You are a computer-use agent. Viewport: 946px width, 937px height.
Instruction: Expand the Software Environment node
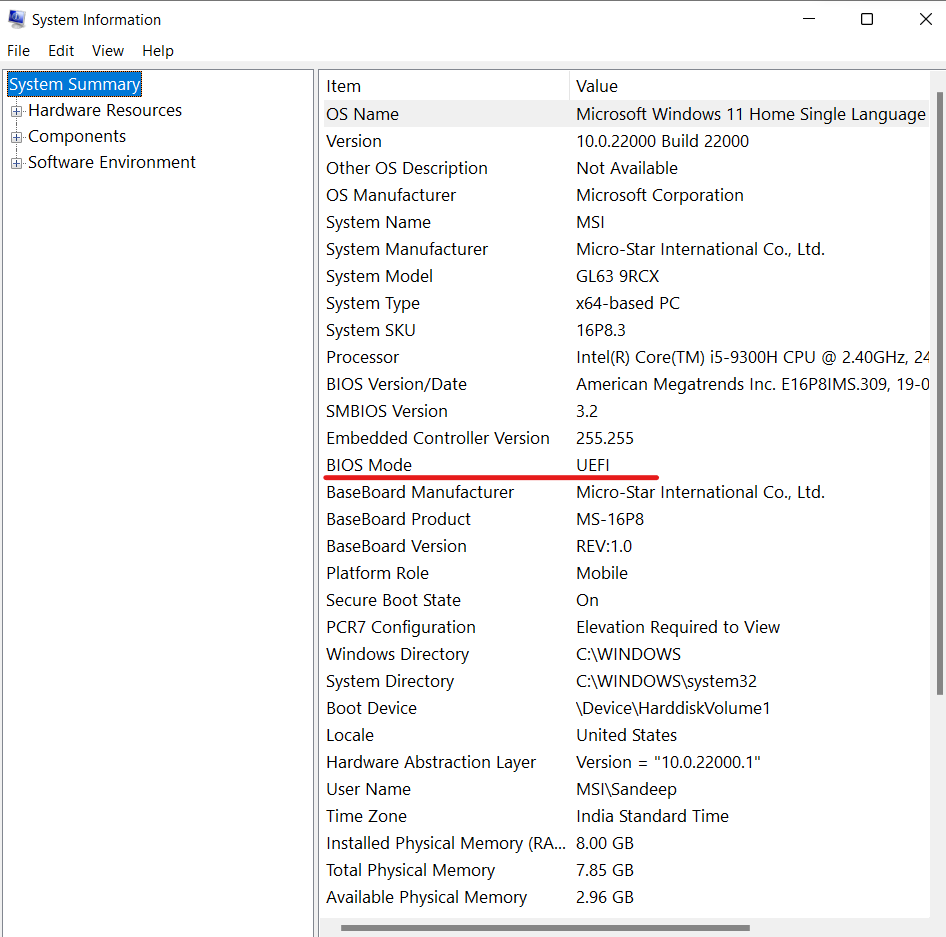click(x=16, y=163)
